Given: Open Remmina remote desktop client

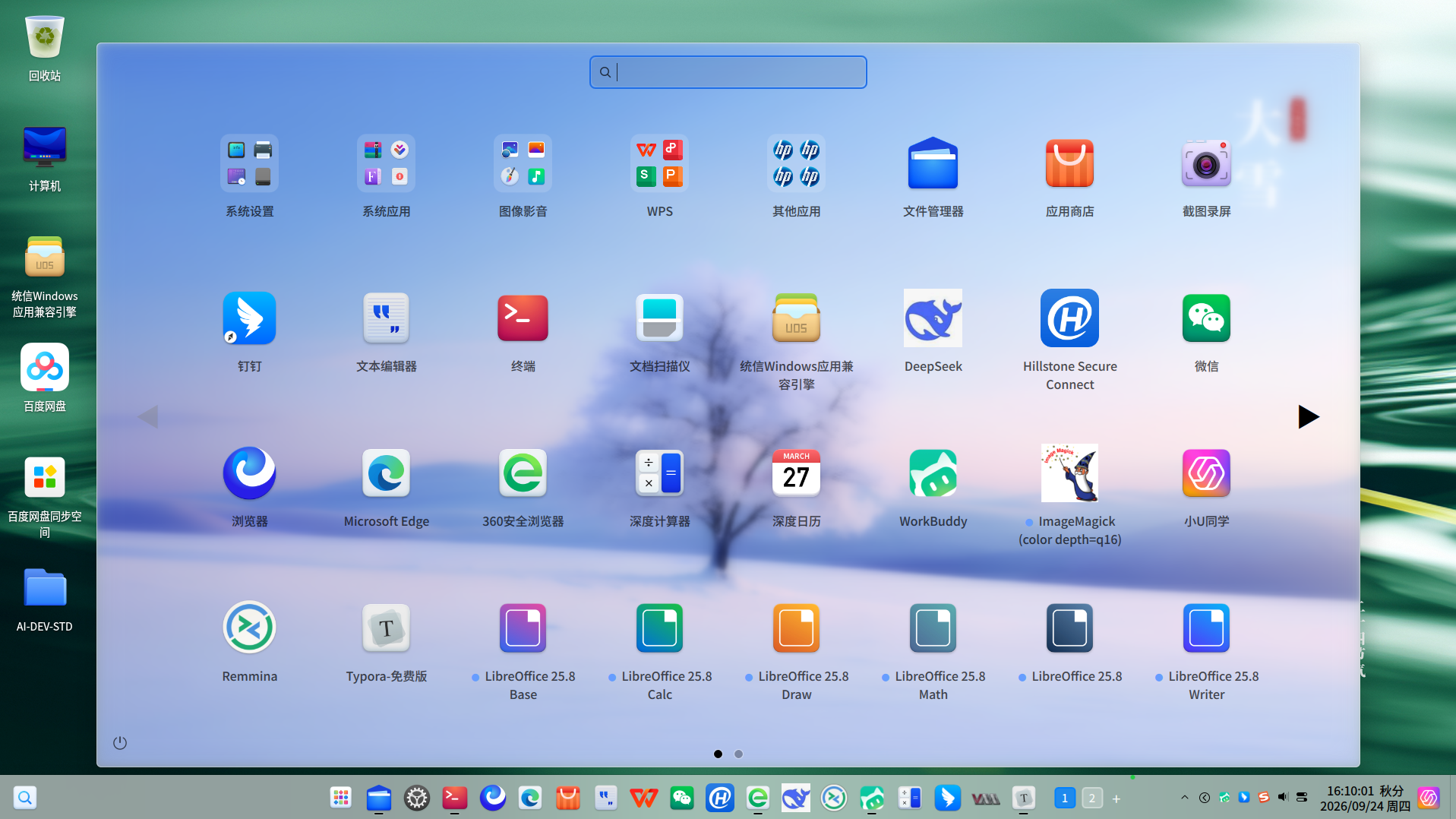Looking at the screenshot, I should click(249, 628).
